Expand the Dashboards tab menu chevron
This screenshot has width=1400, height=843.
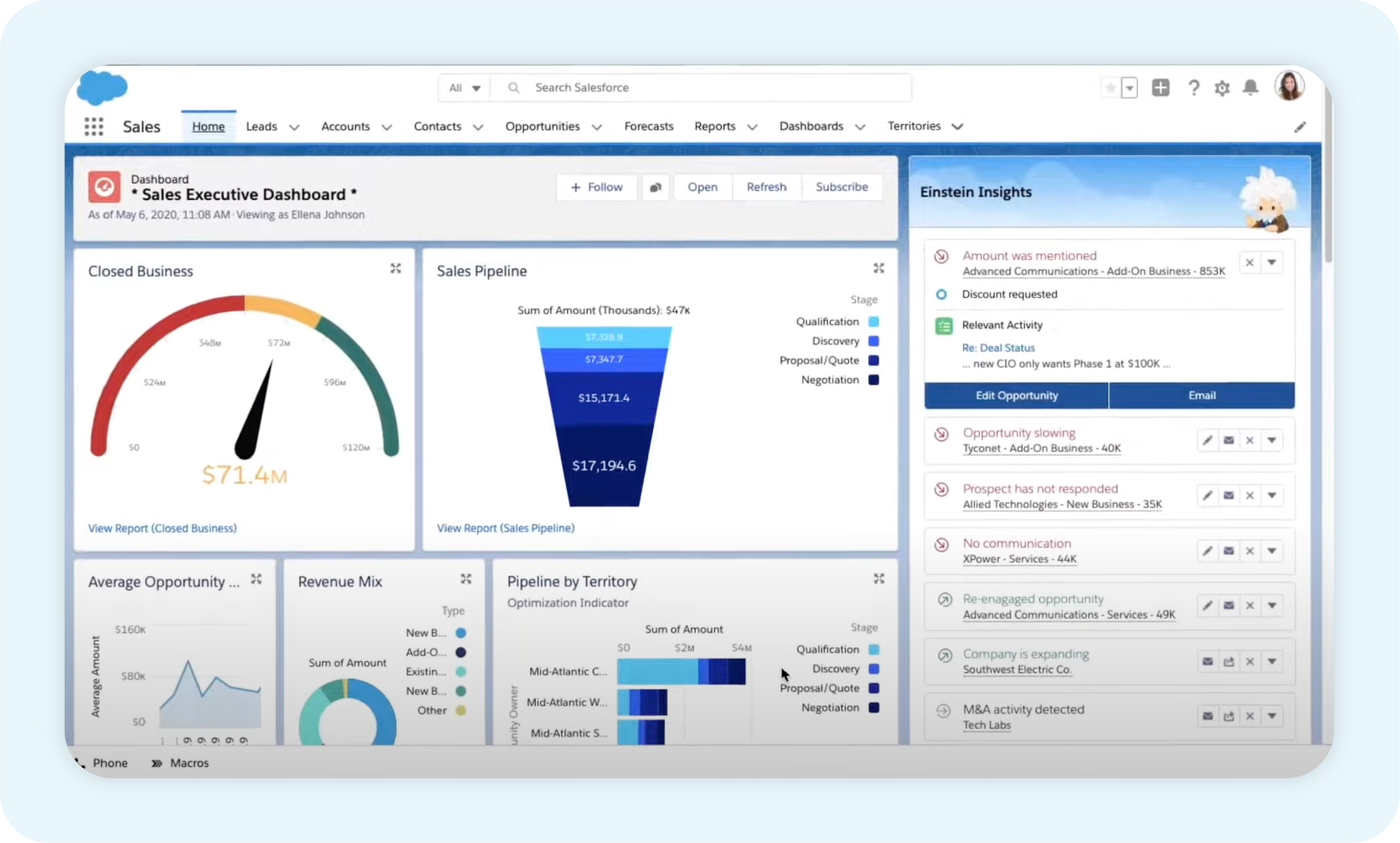[860, 127]
